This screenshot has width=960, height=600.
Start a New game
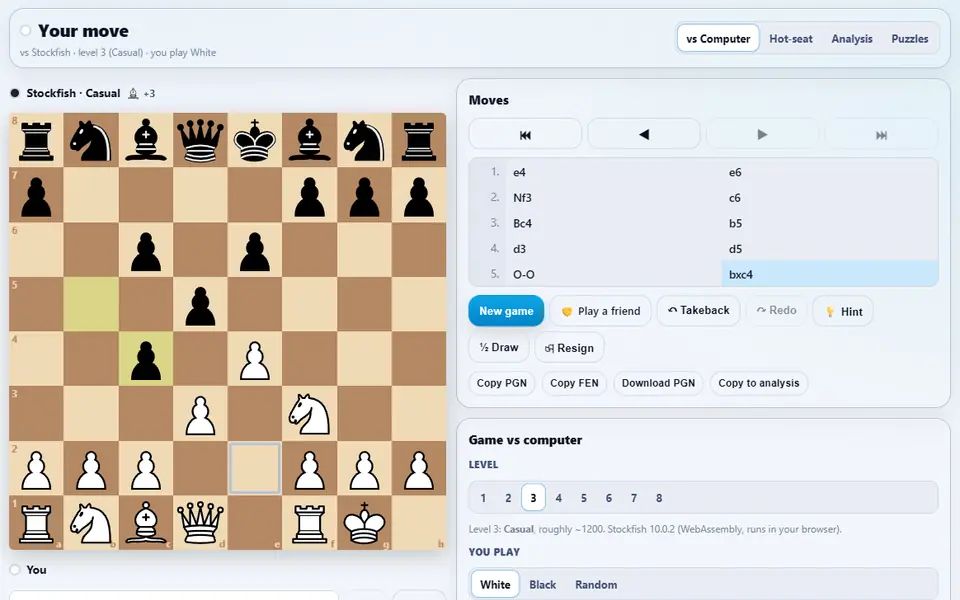click(506, 311)
